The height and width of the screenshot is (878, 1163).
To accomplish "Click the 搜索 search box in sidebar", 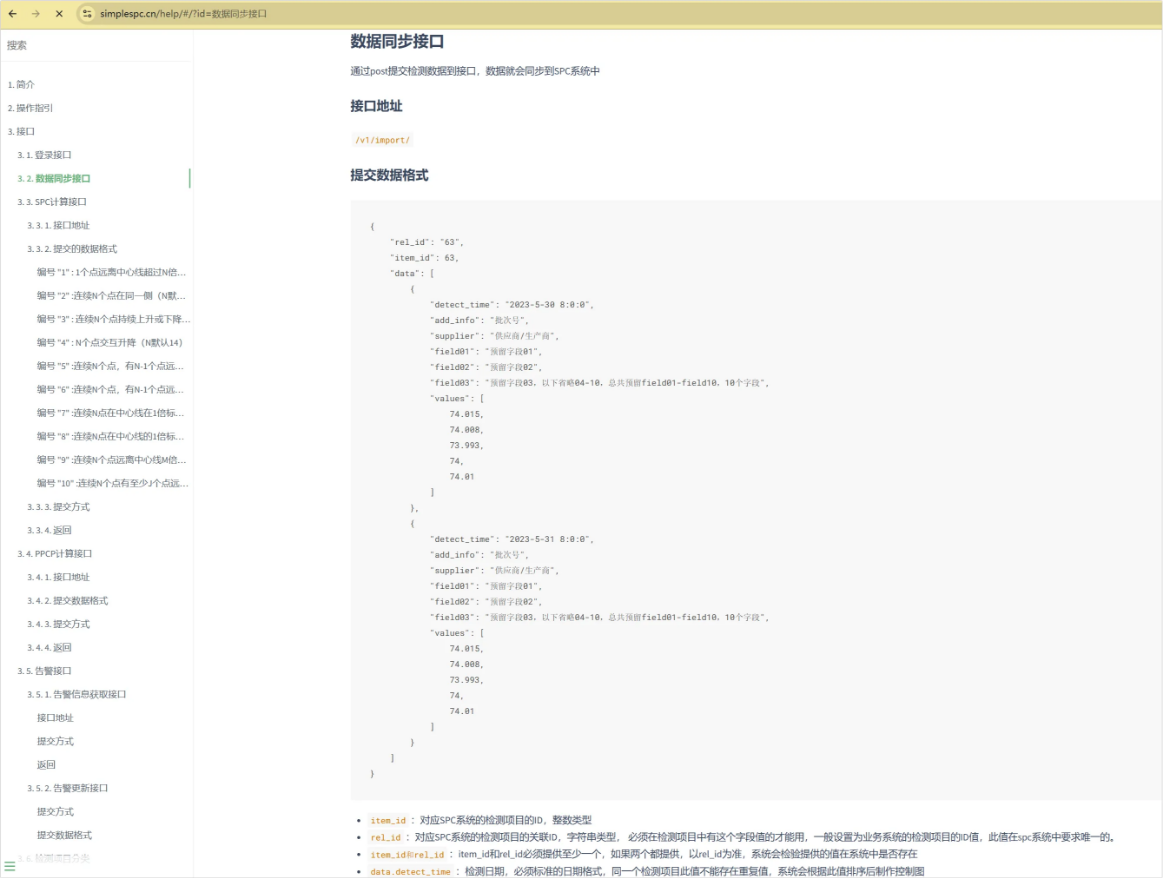I will [95, 45].
